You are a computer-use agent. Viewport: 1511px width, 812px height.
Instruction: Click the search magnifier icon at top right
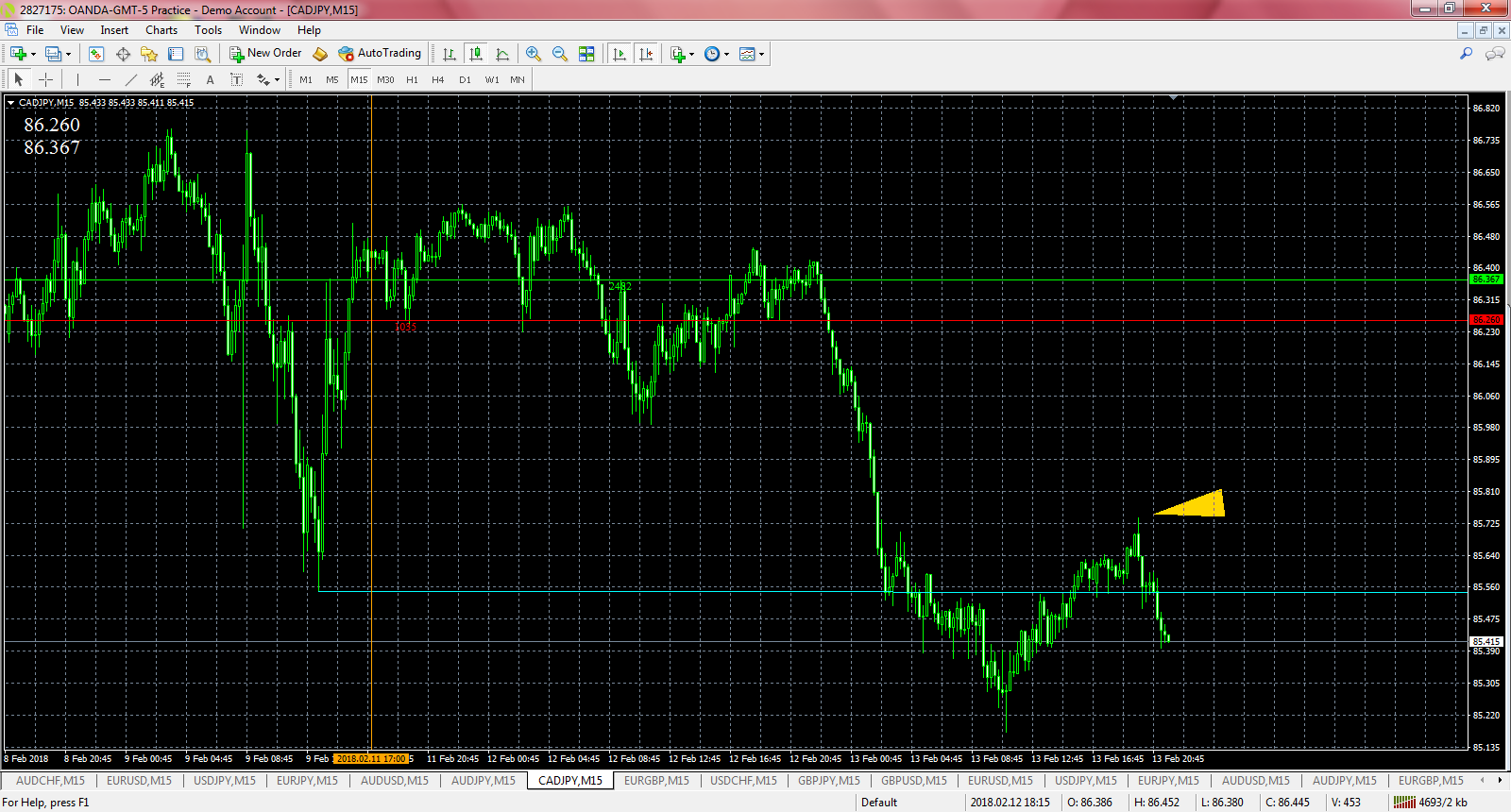pos(1466,54)
